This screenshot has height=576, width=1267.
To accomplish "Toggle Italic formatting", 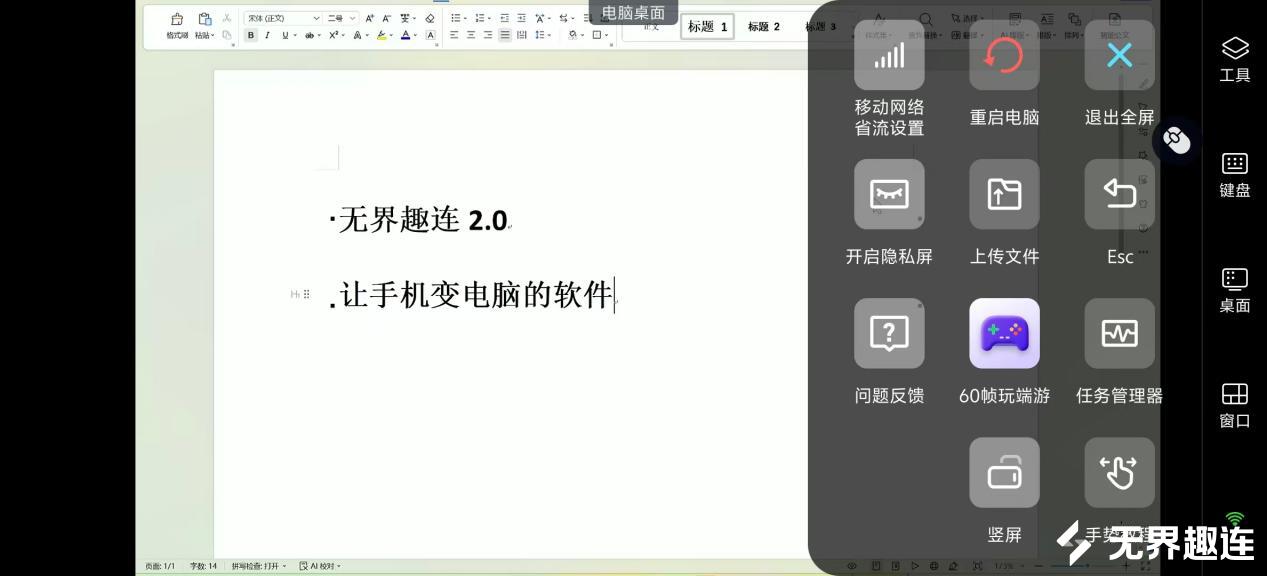I will coord(267,35).
